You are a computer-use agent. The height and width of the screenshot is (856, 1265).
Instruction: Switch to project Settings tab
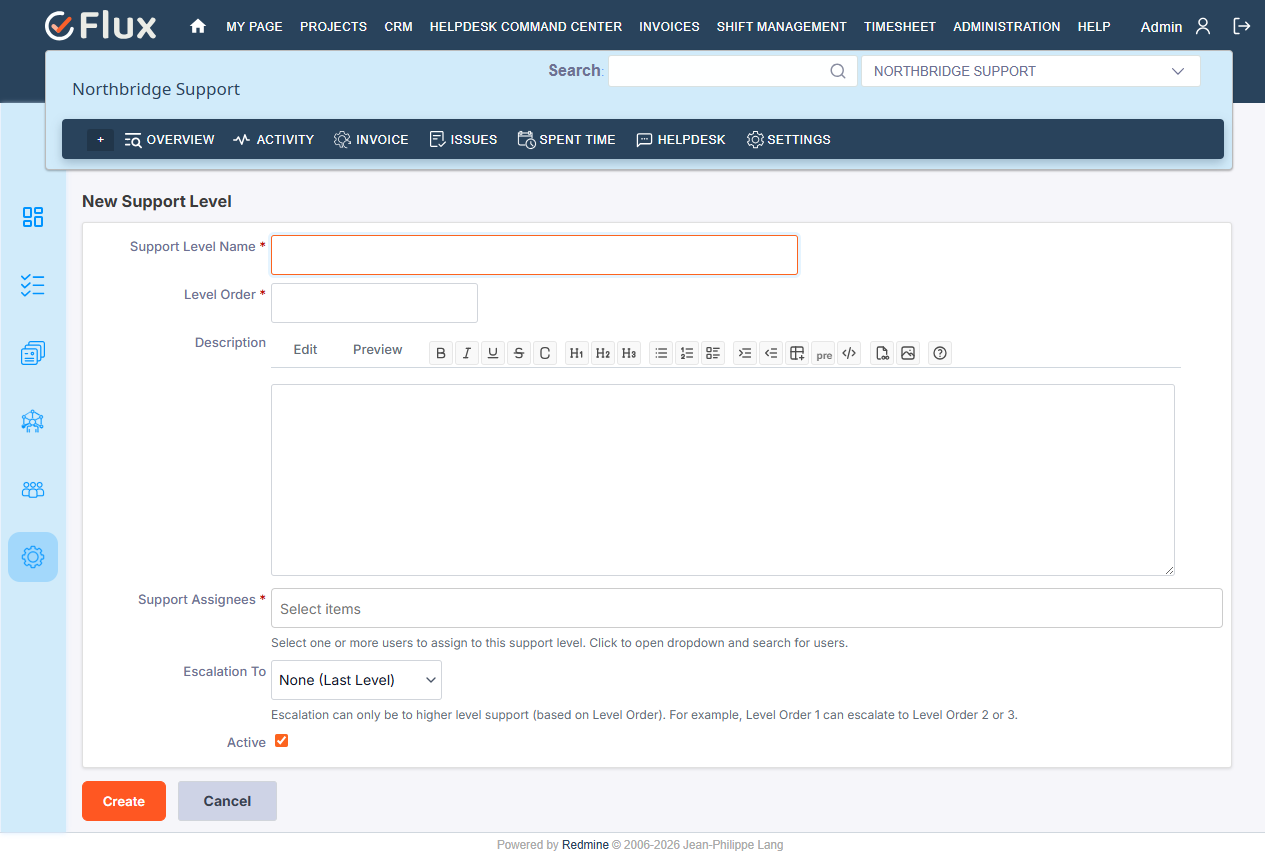click(788, 140)
